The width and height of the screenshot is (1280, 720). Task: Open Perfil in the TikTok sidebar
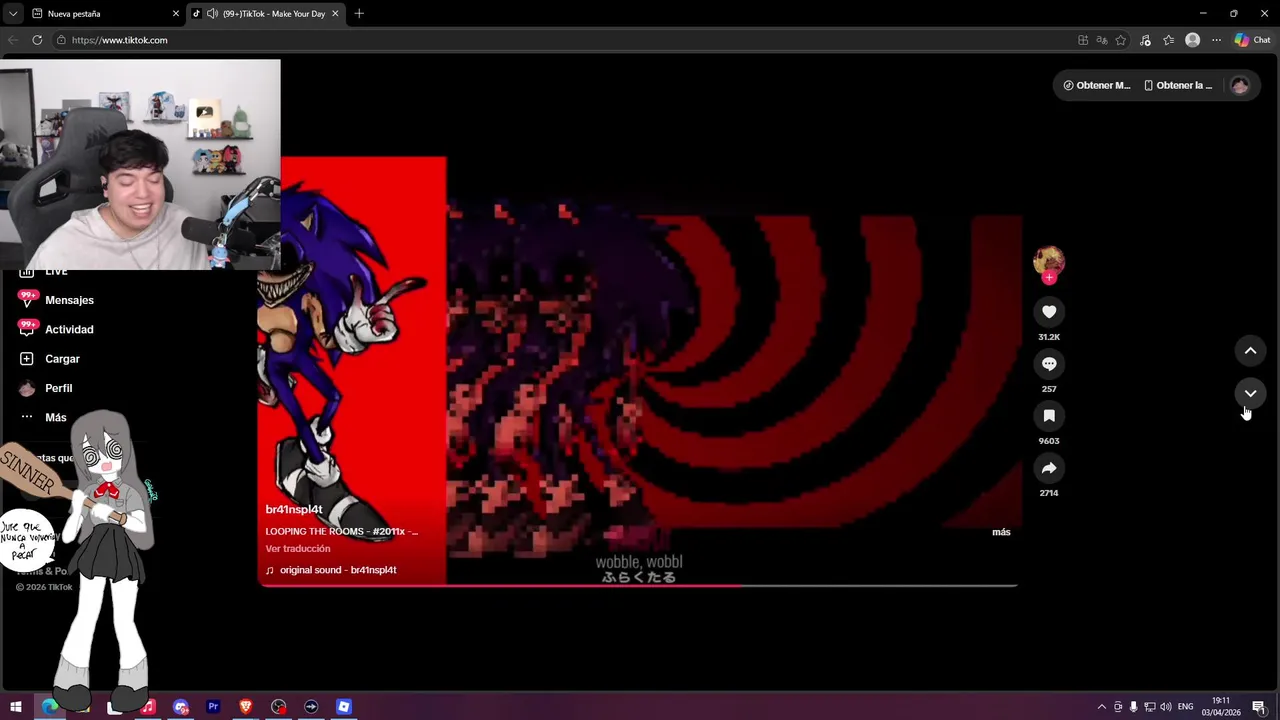coord(46,388)
